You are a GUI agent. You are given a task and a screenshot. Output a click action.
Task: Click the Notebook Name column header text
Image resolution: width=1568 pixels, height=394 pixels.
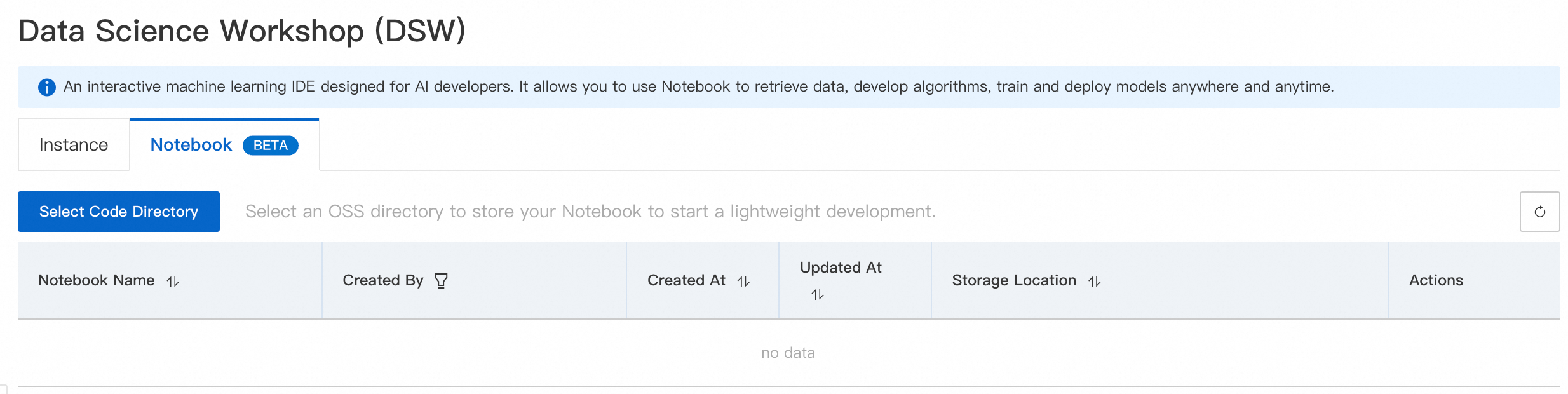pyautogui.click(x=97, y=280)
